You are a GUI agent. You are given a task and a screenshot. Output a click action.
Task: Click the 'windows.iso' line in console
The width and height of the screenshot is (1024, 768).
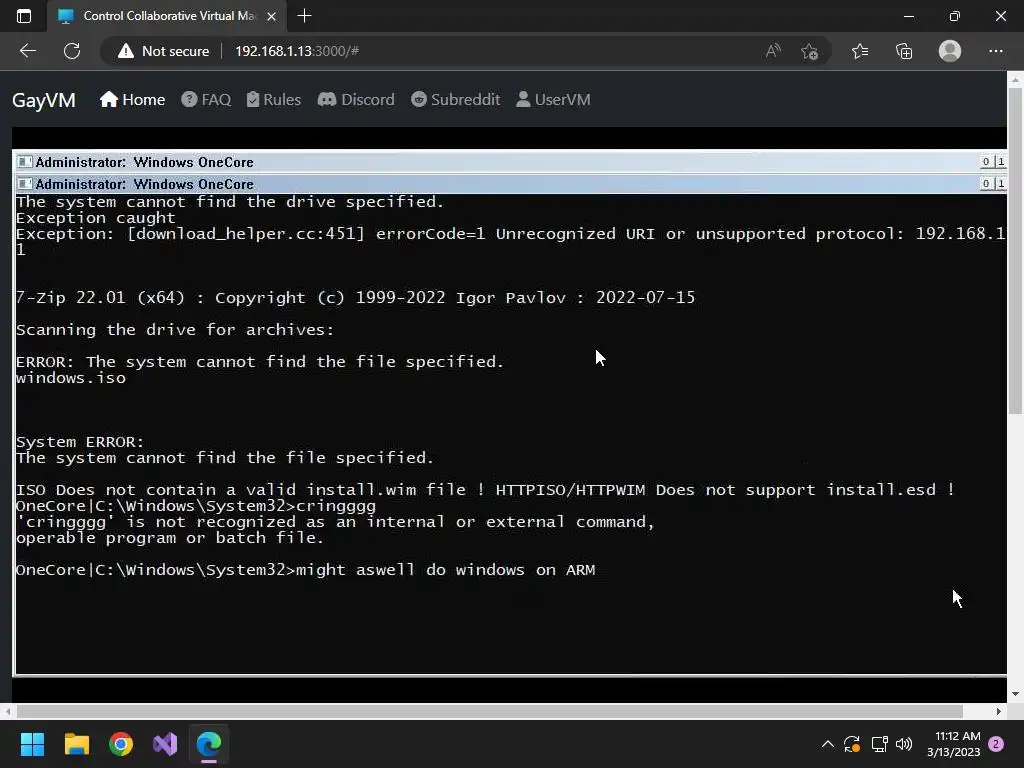(71, 378)
